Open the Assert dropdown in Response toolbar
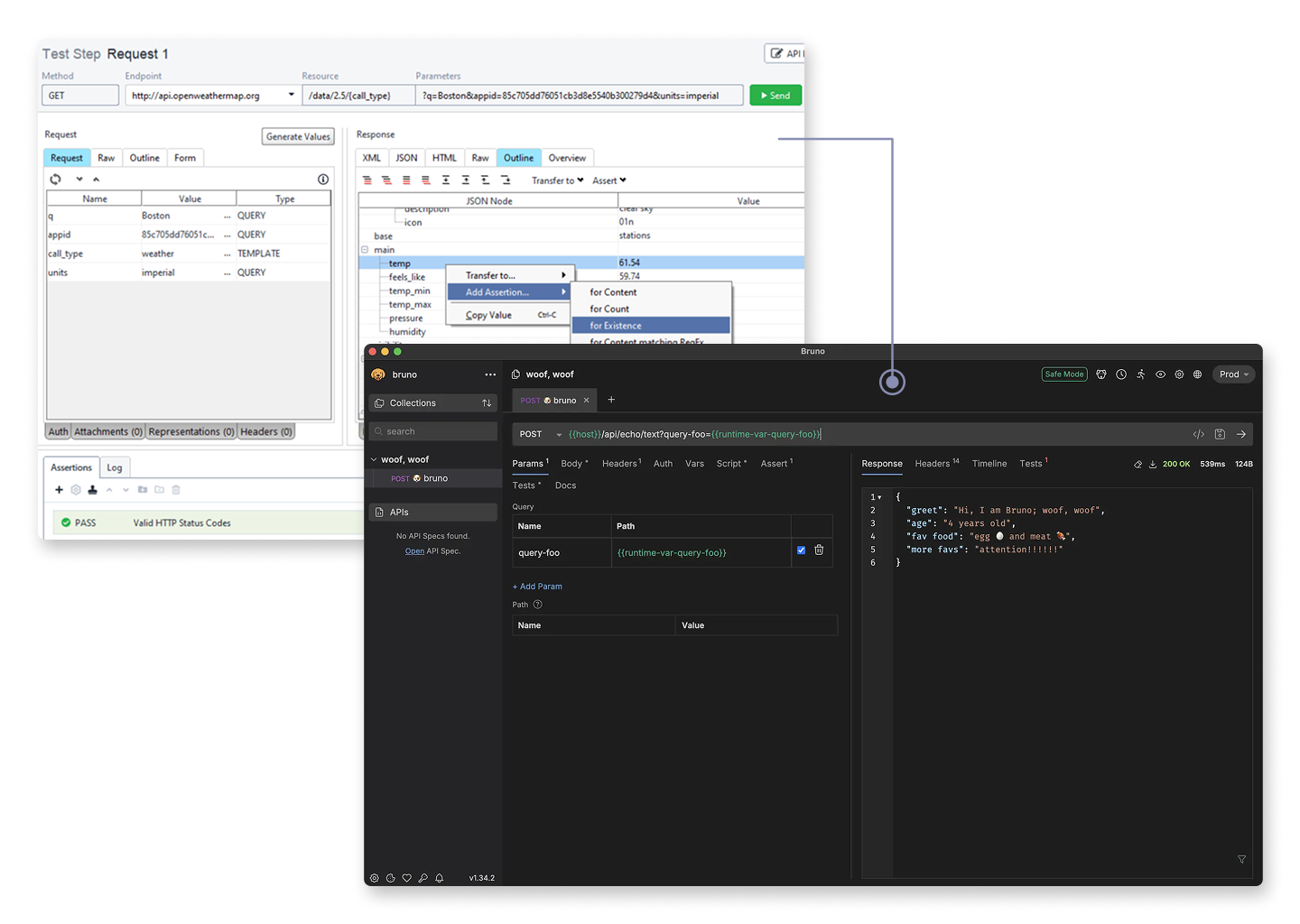Screen dimensions: 1300x924 [609, 180]
